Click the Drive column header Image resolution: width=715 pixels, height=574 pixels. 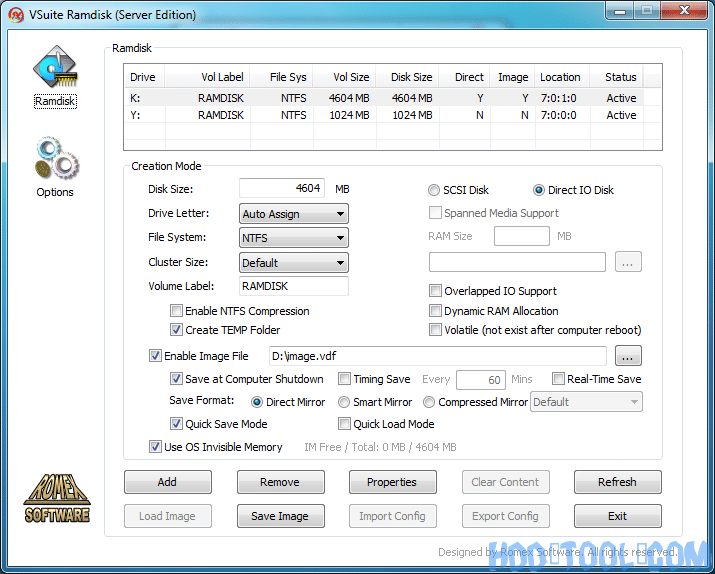(144, 77)
